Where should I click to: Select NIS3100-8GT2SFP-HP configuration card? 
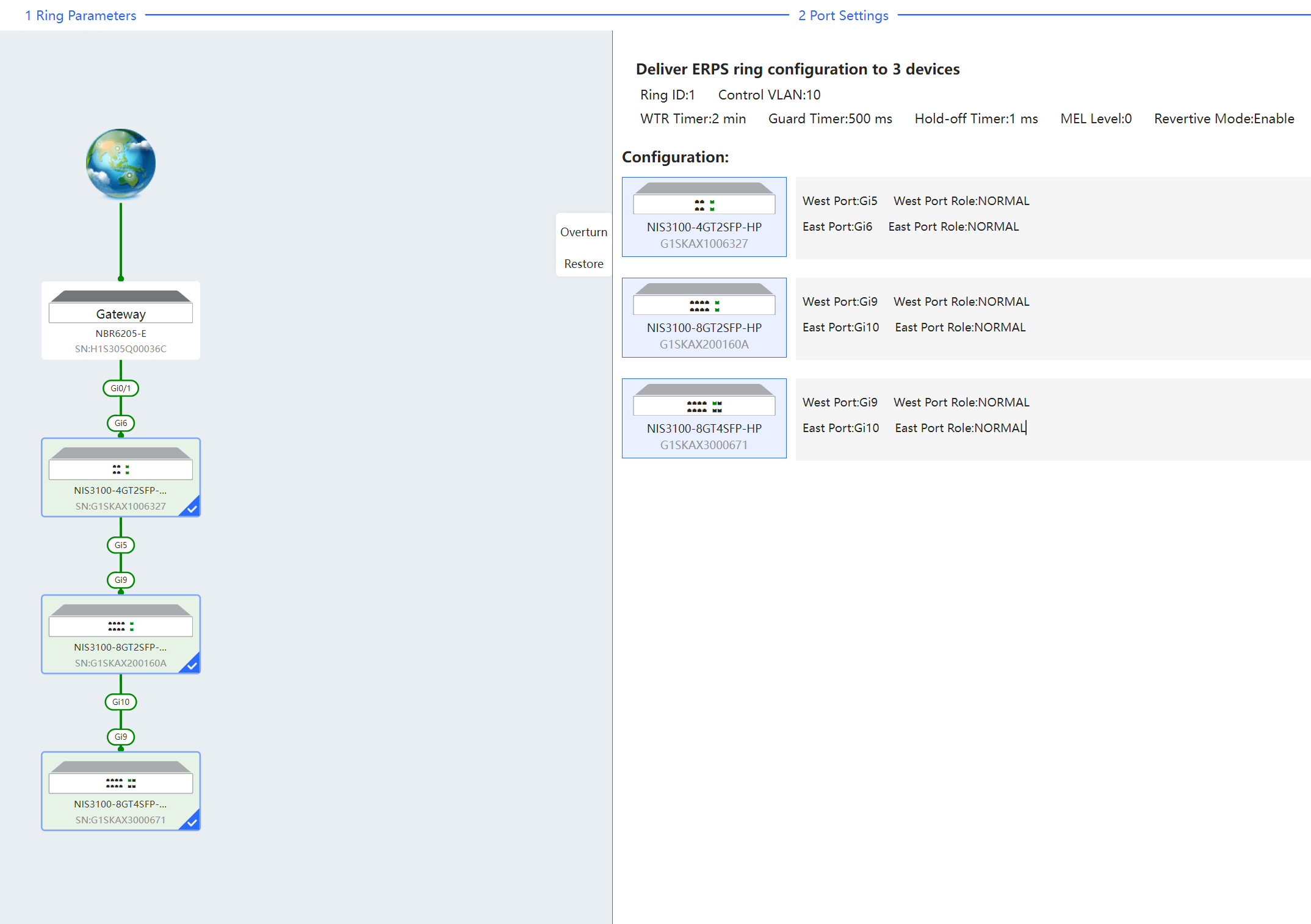[704, 317]
